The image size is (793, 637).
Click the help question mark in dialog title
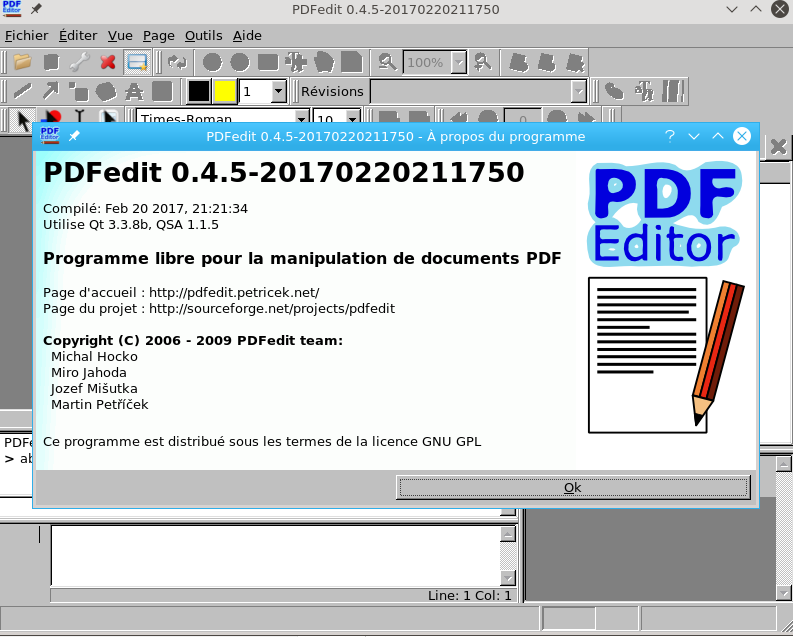tap(670, 136)
